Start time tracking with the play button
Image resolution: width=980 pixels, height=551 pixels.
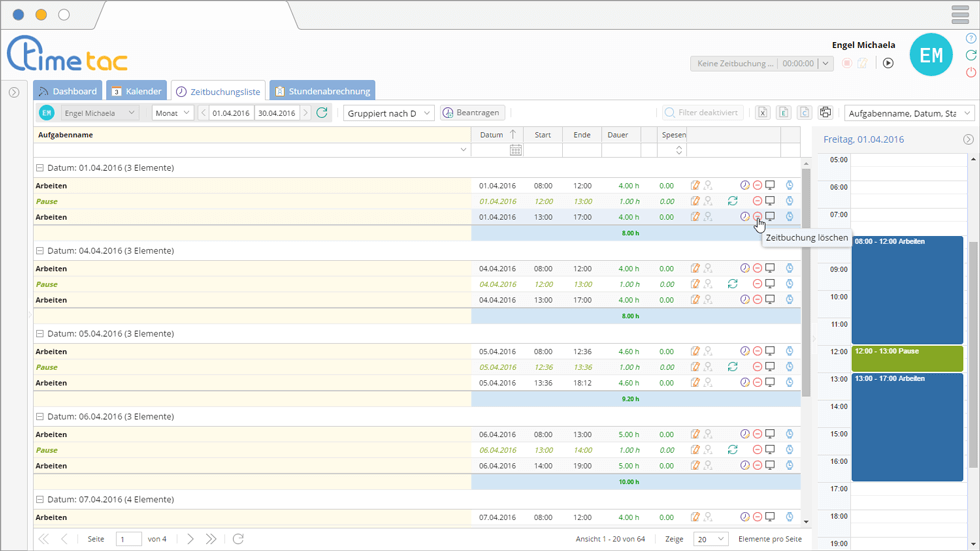887,63
